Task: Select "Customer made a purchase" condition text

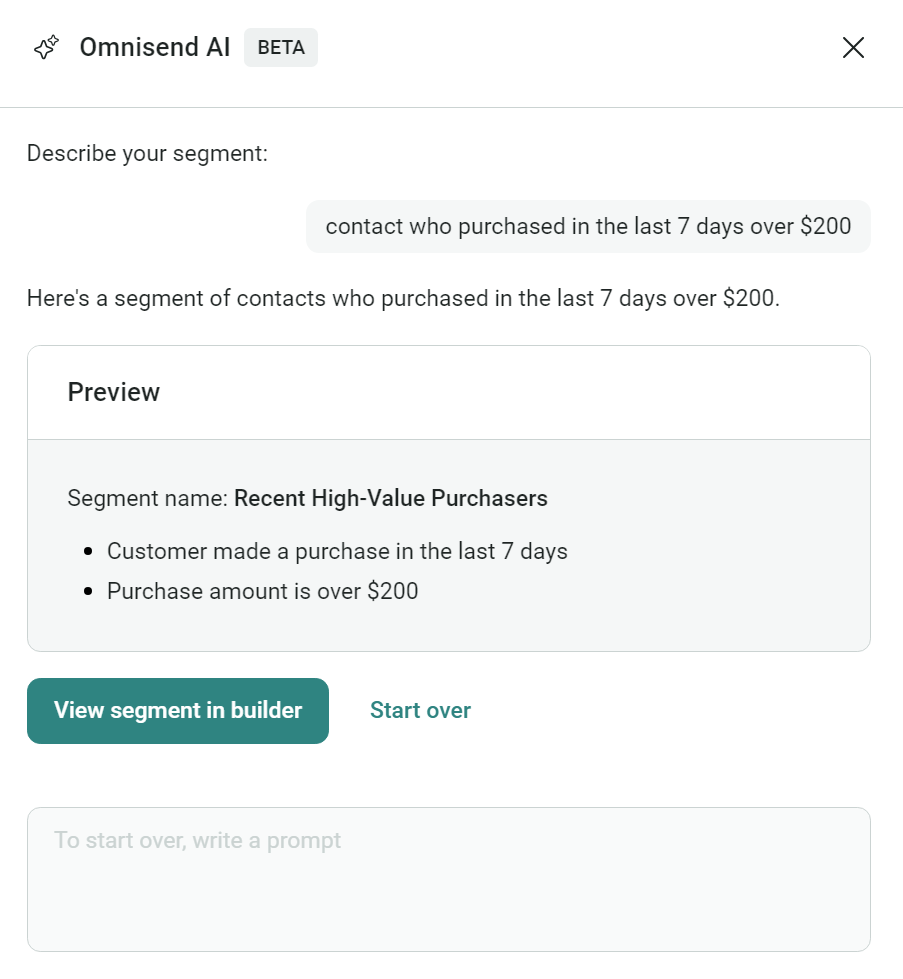Action: coord(337,551)
